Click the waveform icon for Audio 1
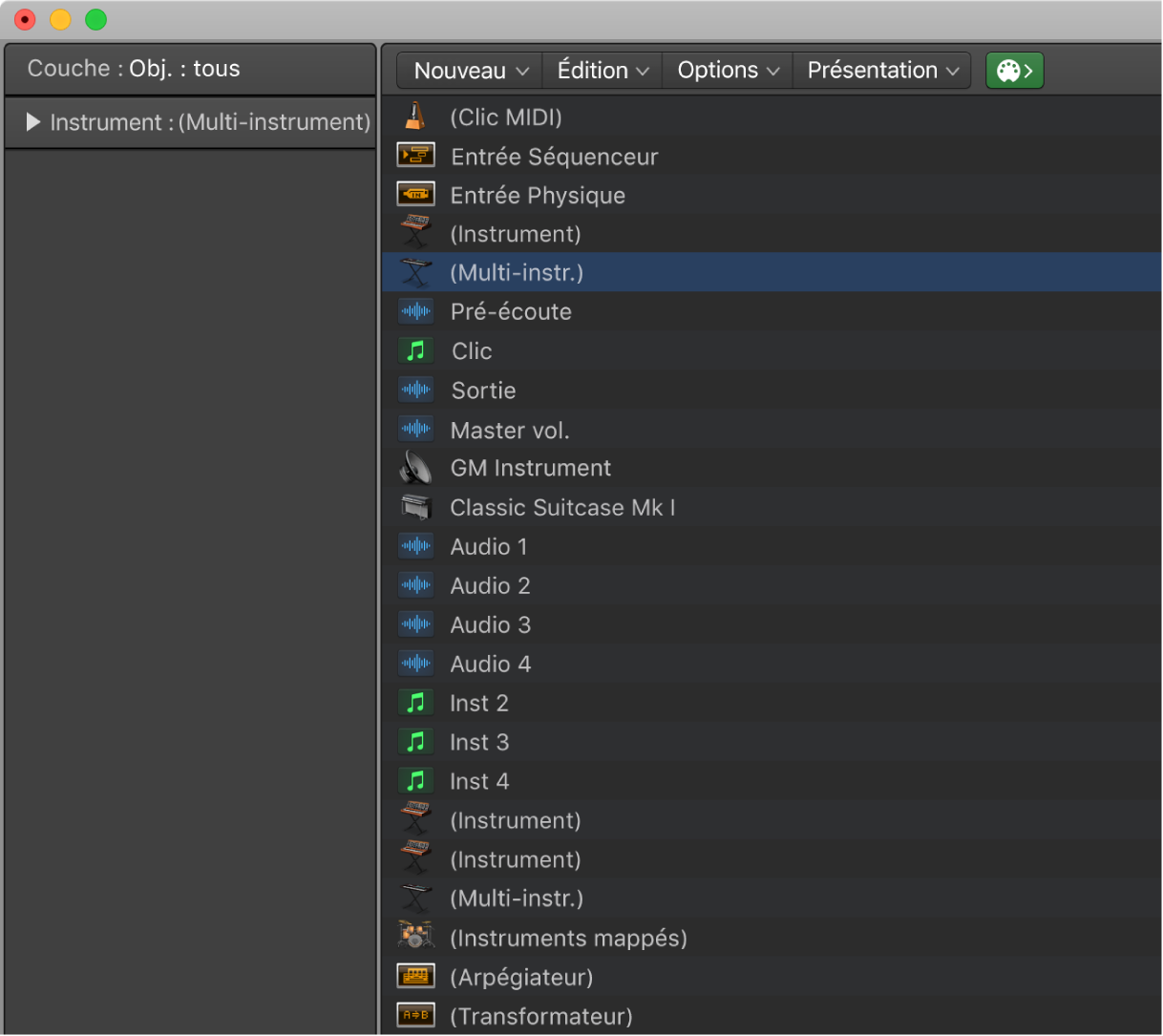Viewport: 1163px width, 1036px height. (x=415, y=546)
